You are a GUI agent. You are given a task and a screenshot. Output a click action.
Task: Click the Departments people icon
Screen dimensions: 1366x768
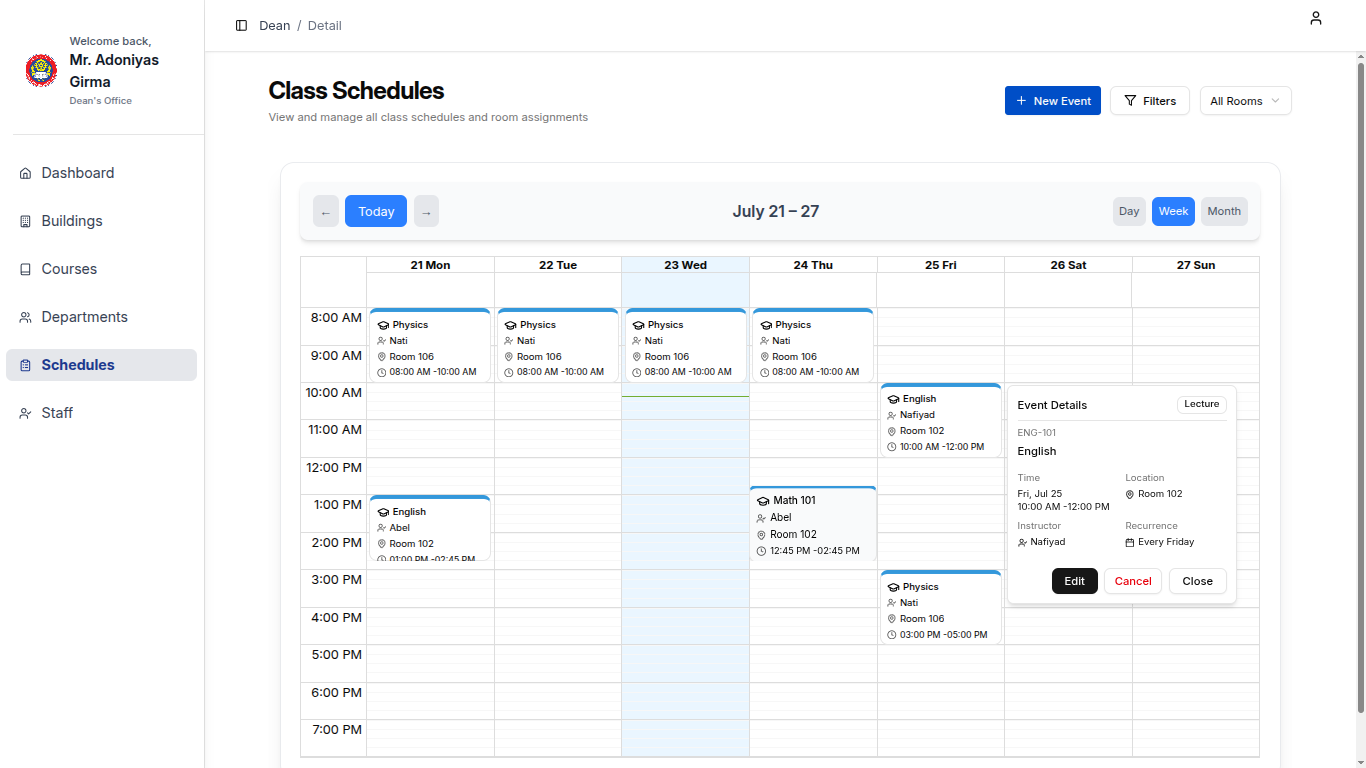26,317
